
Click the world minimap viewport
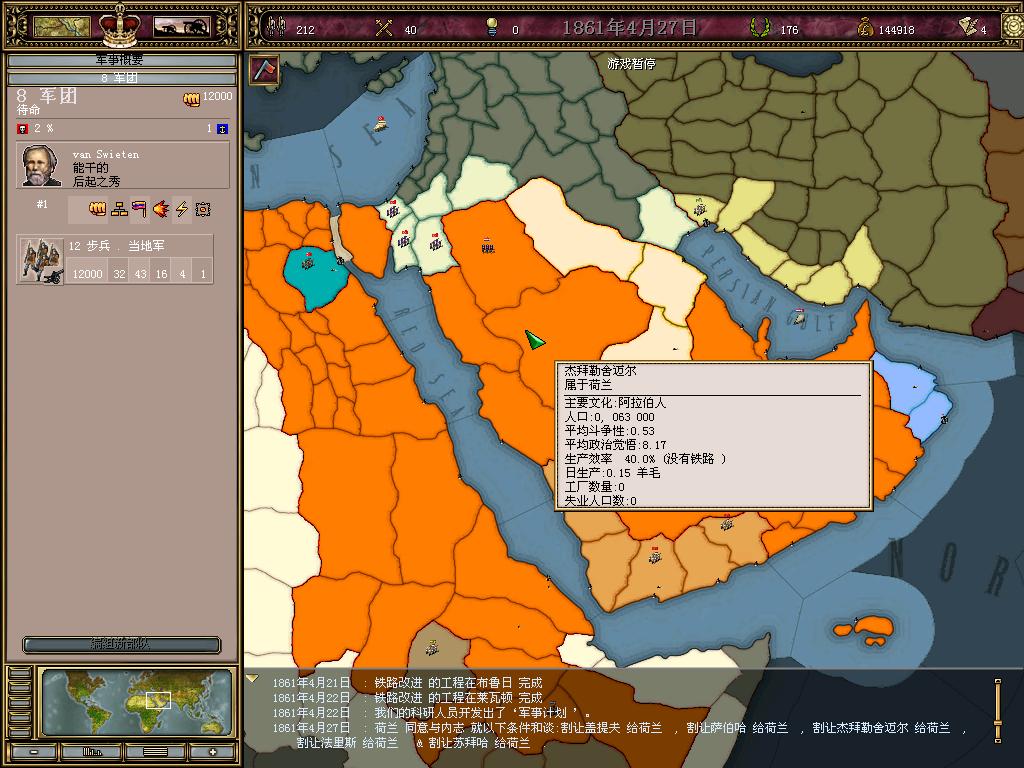coord(136,702)
